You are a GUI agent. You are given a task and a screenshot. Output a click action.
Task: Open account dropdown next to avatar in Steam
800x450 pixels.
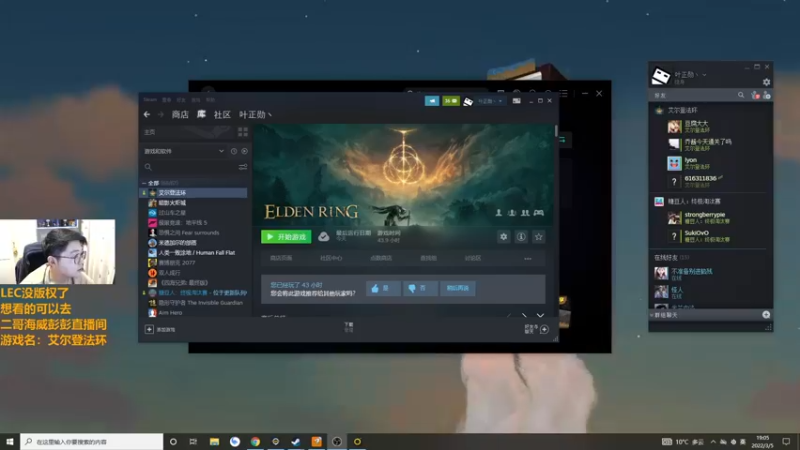pyautogui.click(x=491, y=101)
